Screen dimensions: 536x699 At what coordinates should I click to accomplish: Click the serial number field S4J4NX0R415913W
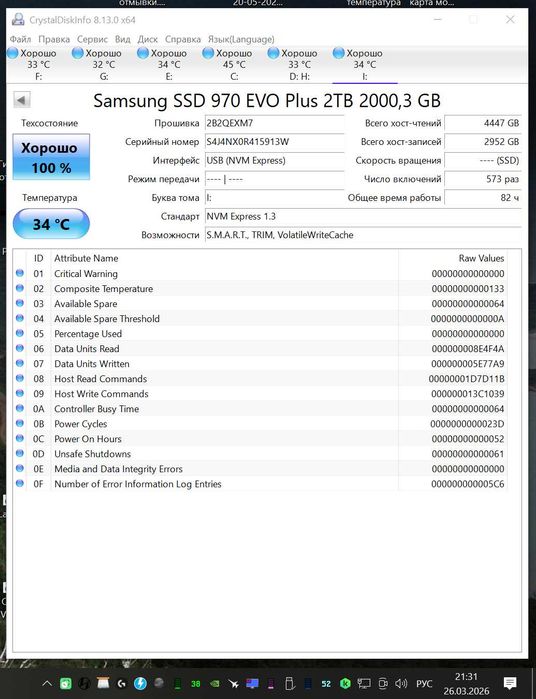tap(274, 142)
